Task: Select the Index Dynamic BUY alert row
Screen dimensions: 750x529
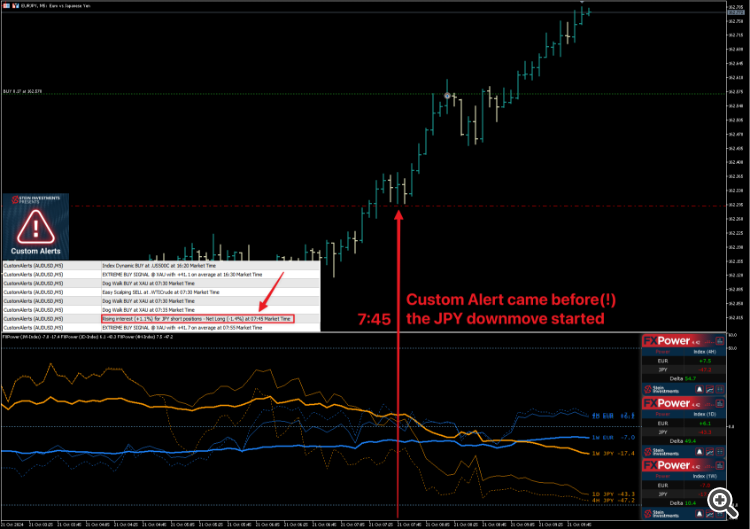Action: pyautogui.click(x=161, y=265)
